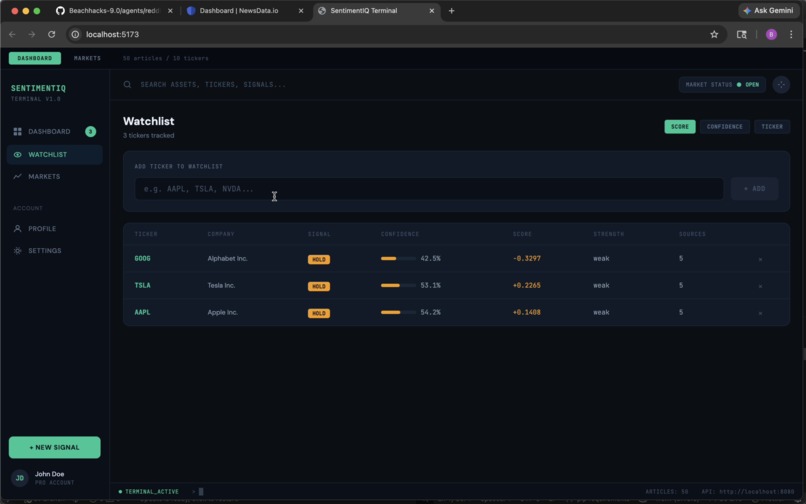Select the Watchlist eye icon in sidebar
This screenshot has width=806, height=504.
tap(17, 154)
